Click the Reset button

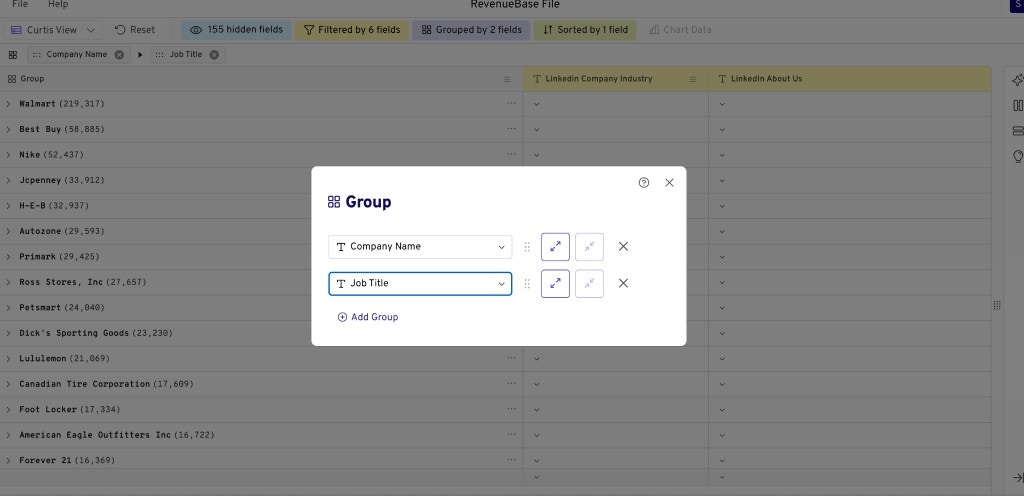[x=135, y=30]
